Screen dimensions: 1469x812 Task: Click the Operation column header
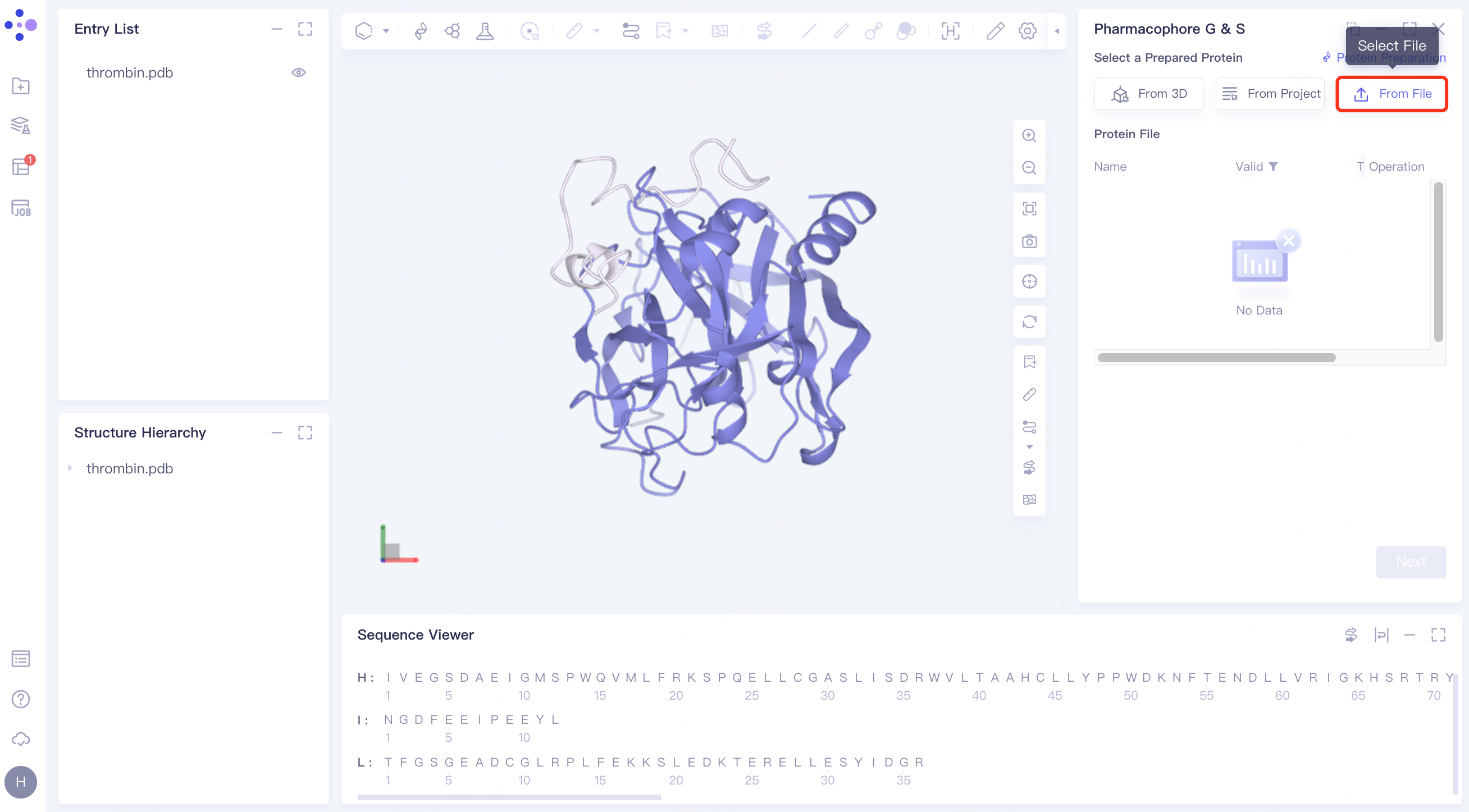click(x=1396, y=167)
